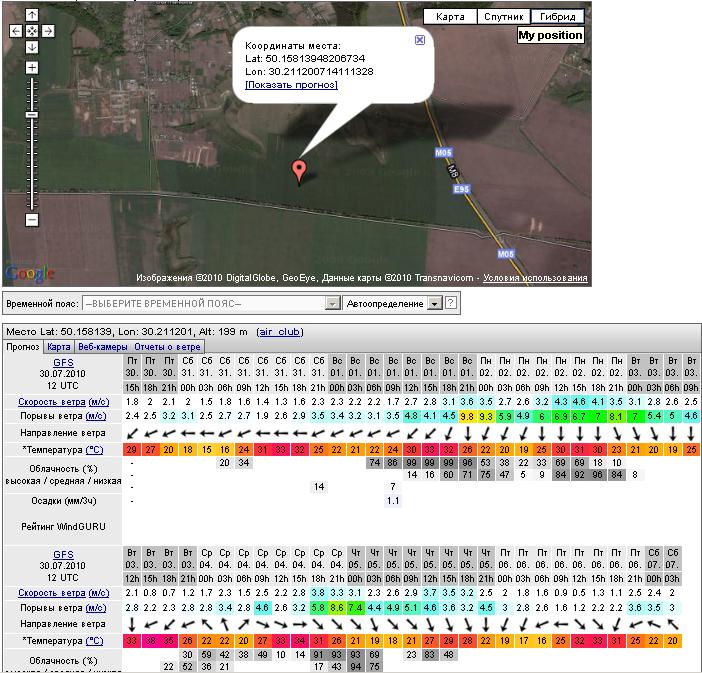Open the air_club link
This screenshot has height=673, width=702.
(x=279, y=331)
